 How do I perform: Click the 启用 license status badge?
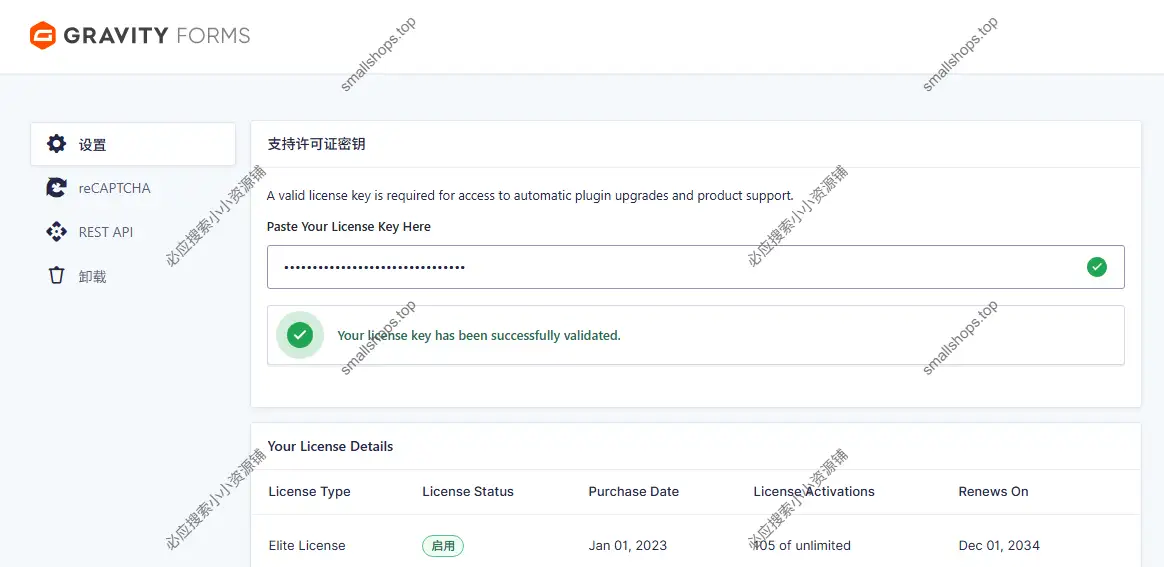[443, 546]
